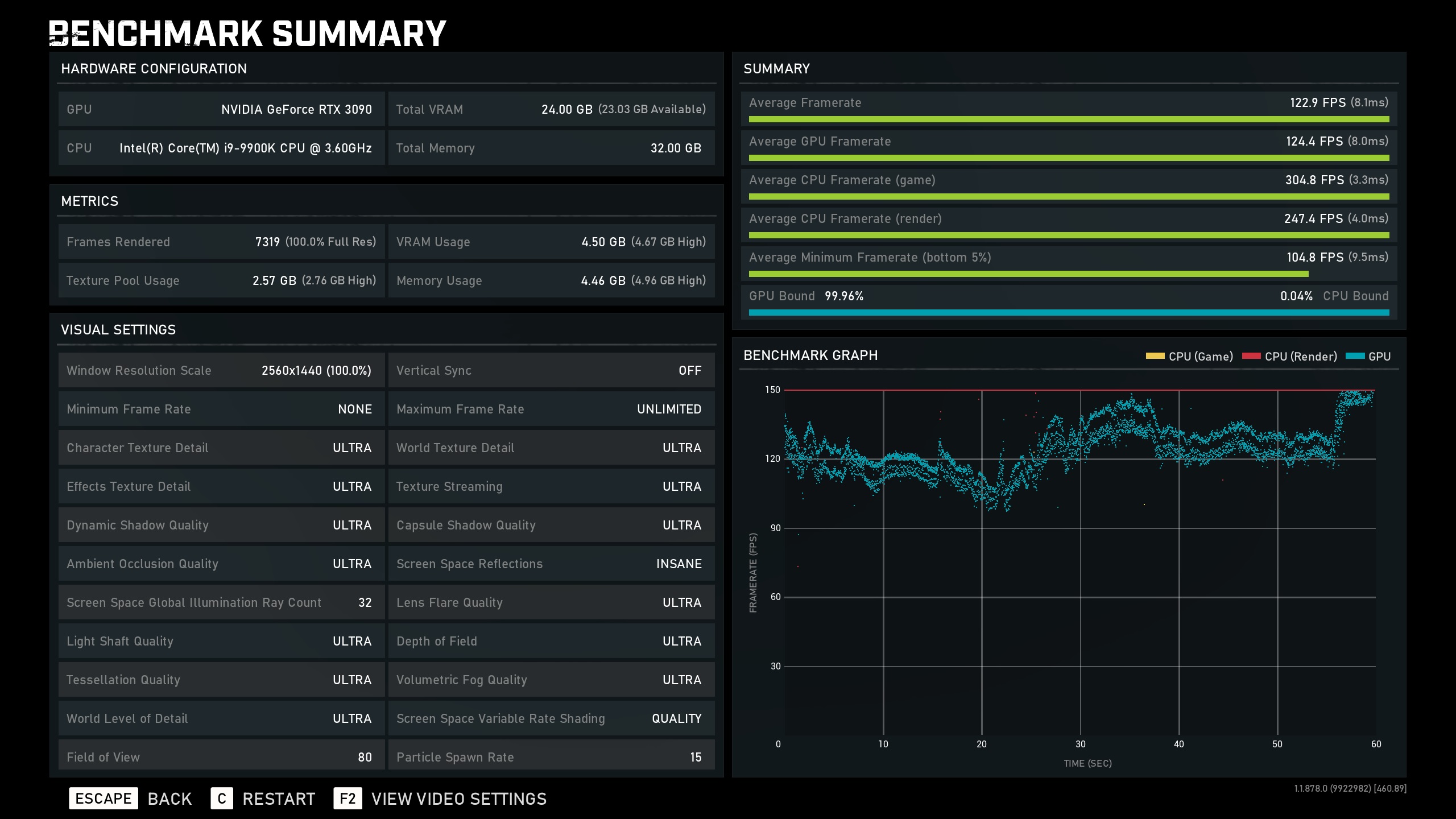
Task: Click the Average Minimum Framerate bar
Action: 1028,274
